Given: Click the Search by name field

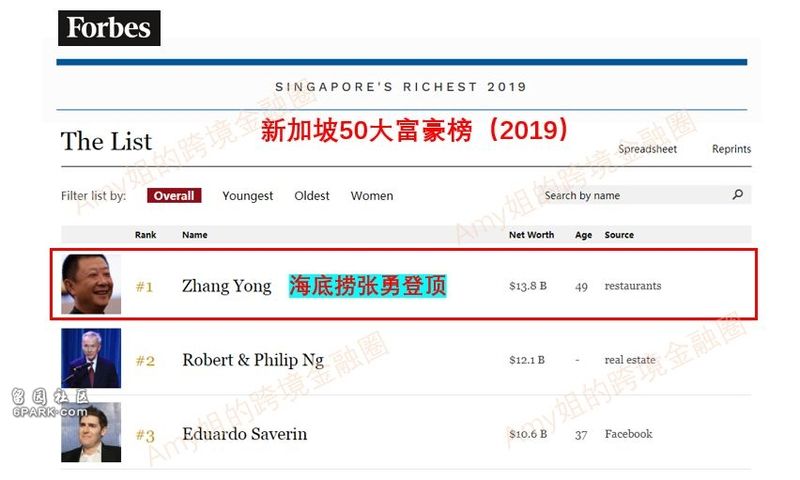Looking at the screenshot, I should coord(646,195).
